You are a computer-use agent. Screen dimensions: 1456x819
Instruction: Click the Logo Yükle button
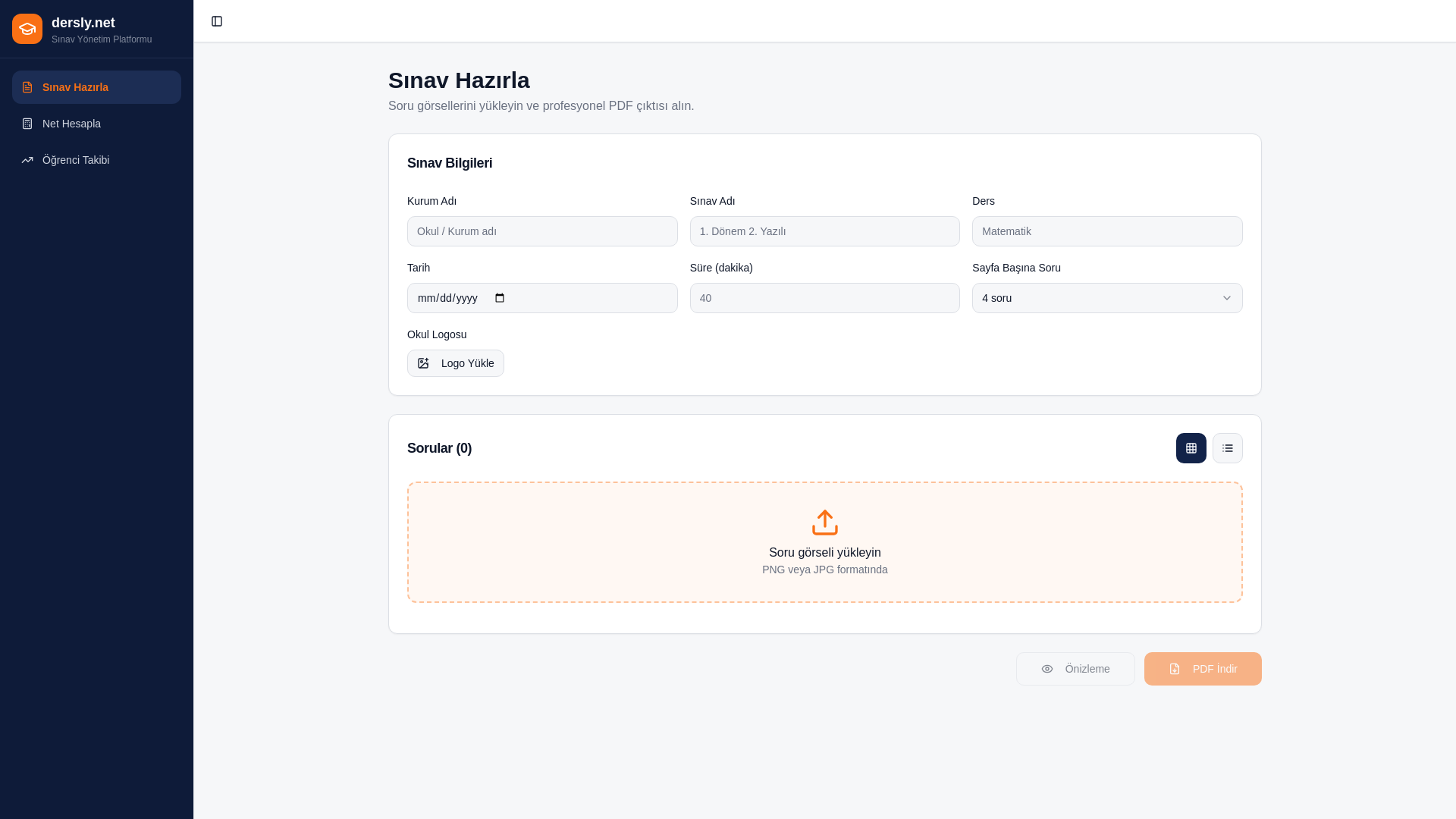456,363
